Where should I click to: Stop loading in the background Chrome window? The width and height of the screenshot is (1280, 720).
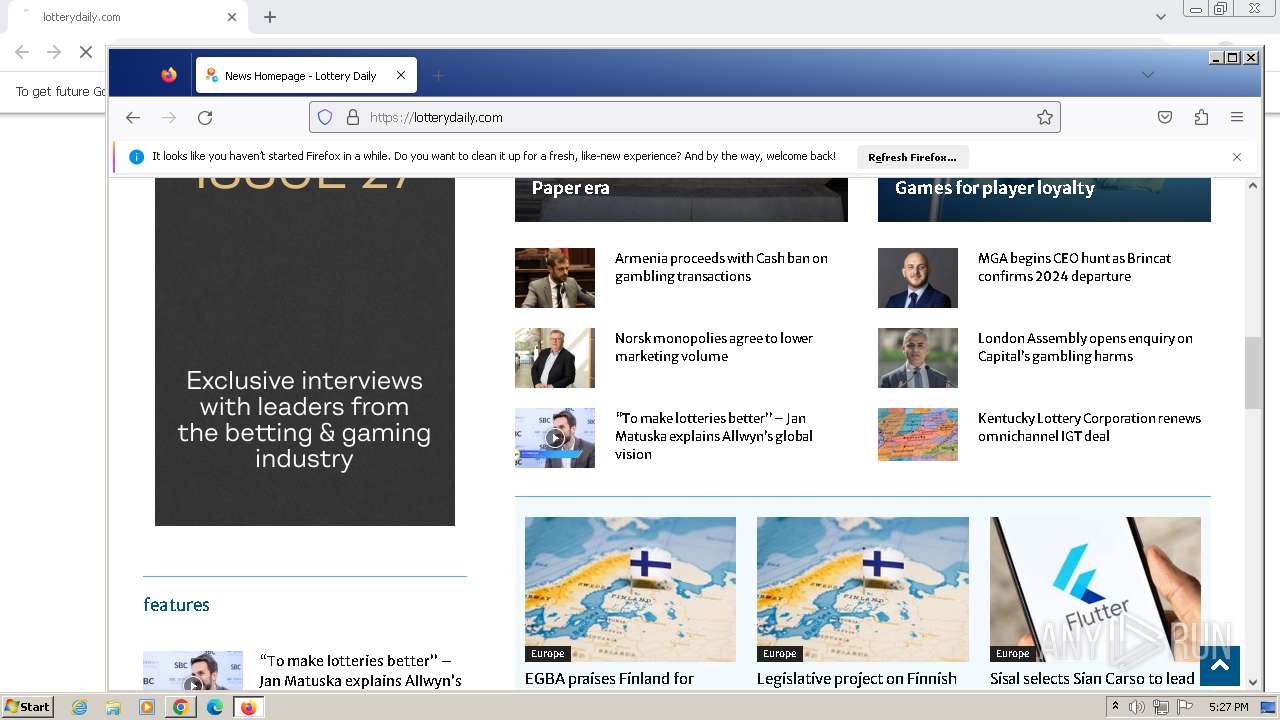tap(86, 52)
